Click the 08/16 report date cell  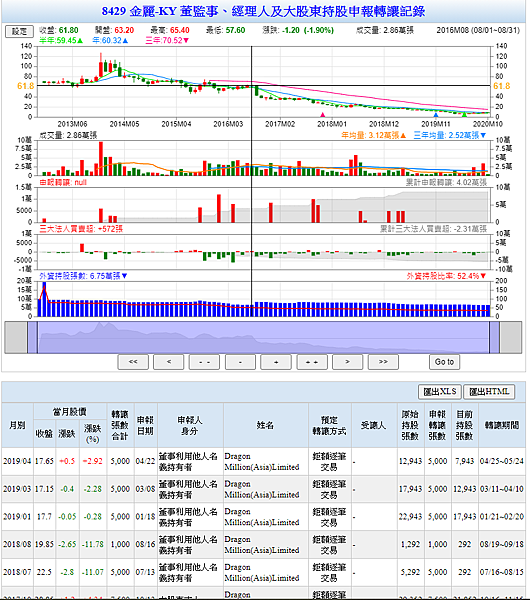(145, 544)
